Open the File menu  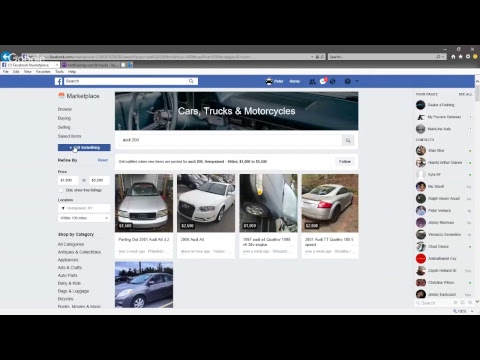pos(6,72)
